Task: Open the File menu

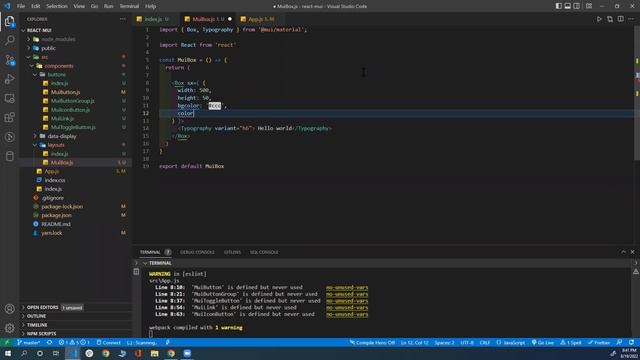Action: click(x=21, y=6)
